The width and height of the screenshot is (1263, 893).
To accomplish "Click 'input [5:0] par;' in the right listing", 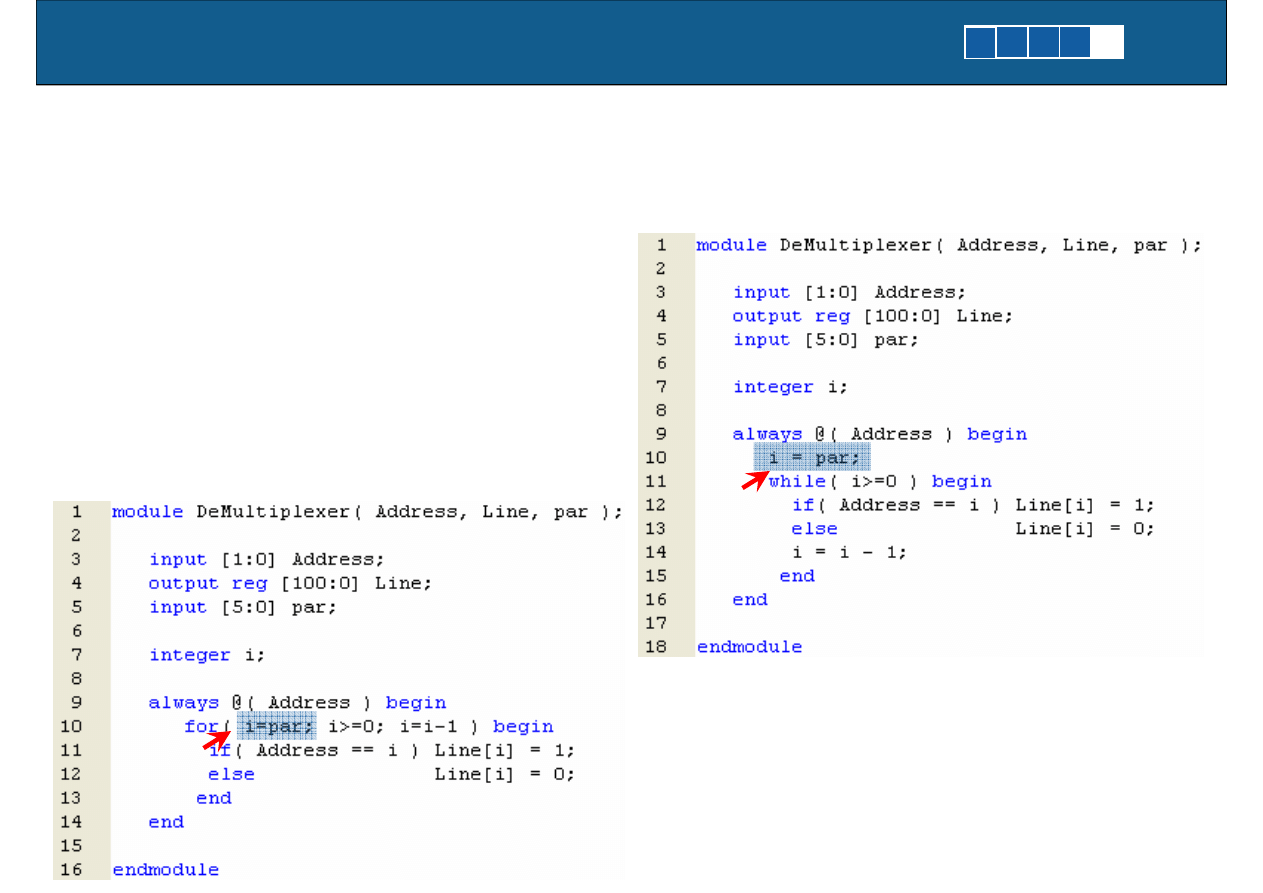I will [825, 340].
